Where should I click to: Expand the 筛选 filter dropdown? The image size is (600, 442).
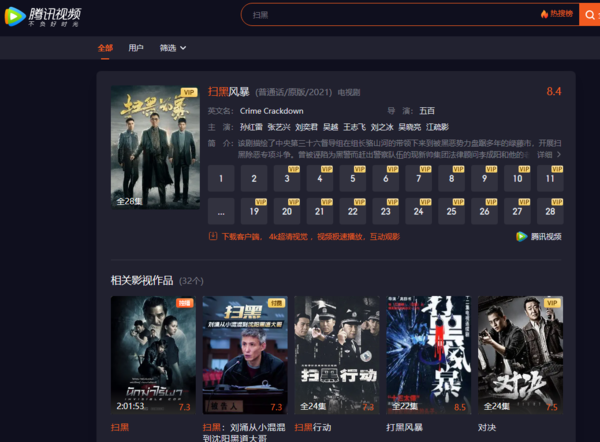coord(173,48)
